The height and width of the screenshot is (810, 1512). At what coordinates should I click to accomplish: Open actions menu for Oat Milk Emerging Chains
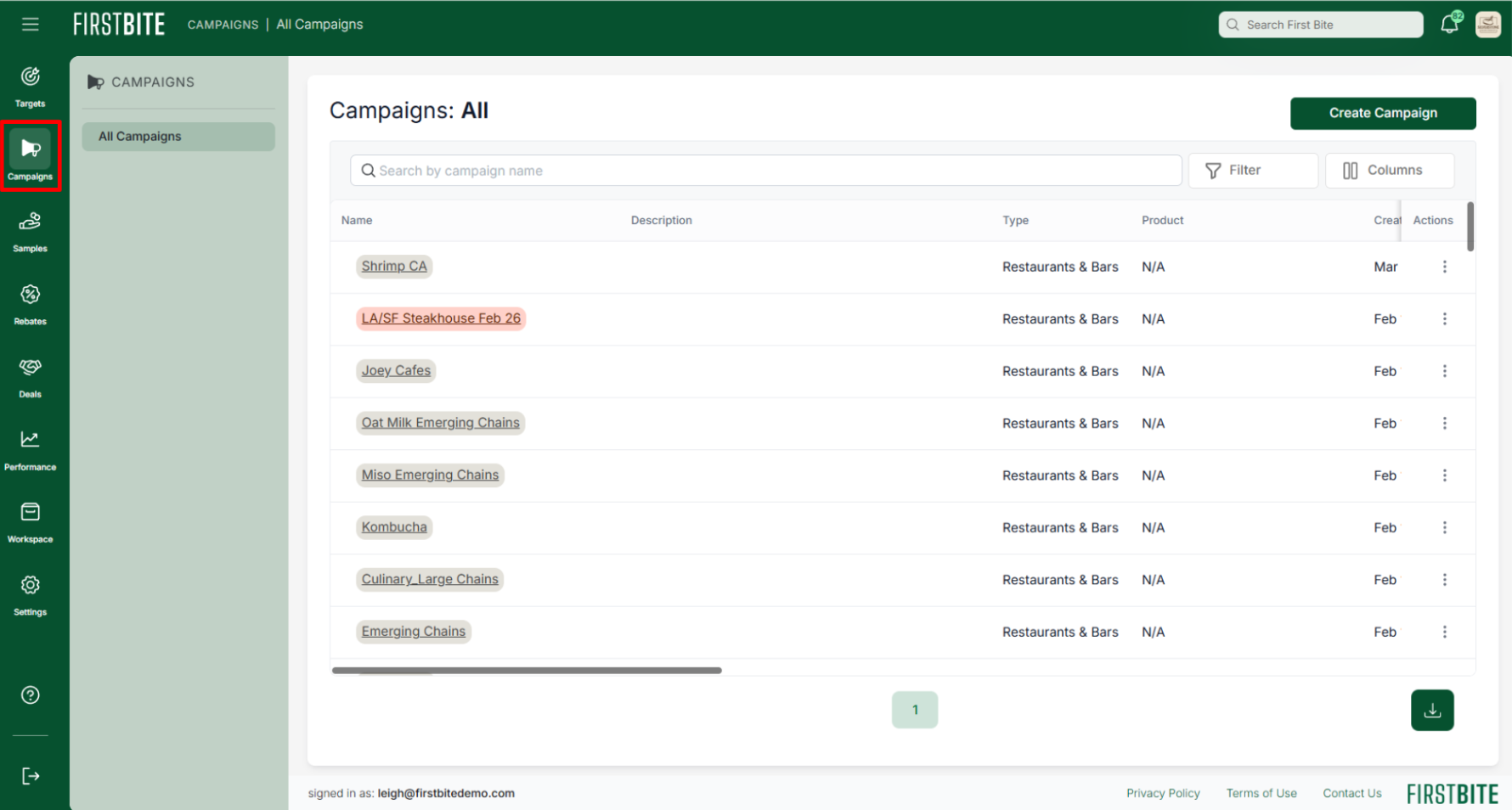coord(1444,423)
